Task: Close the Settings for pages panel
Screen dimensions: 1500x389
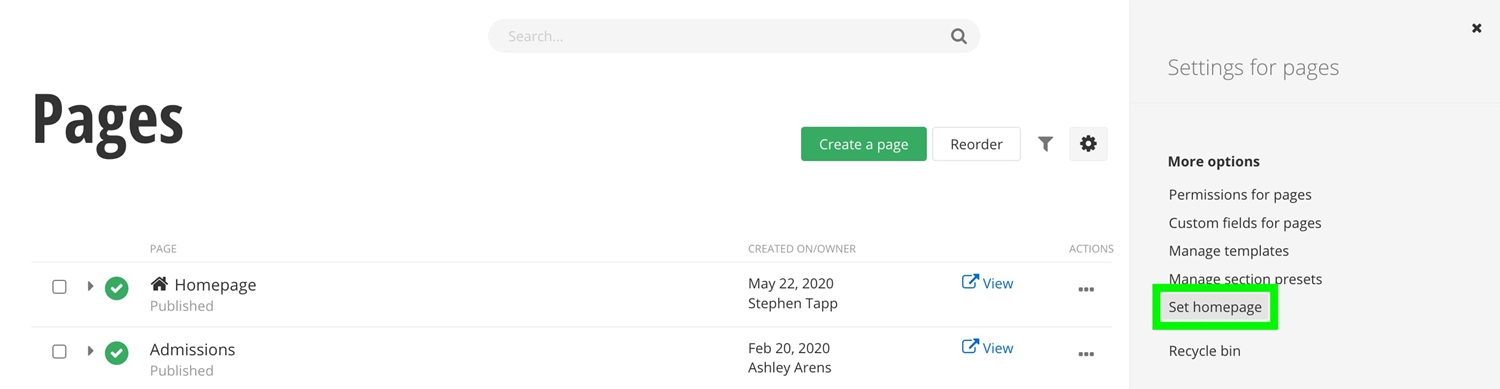Action: (1476, 28)
